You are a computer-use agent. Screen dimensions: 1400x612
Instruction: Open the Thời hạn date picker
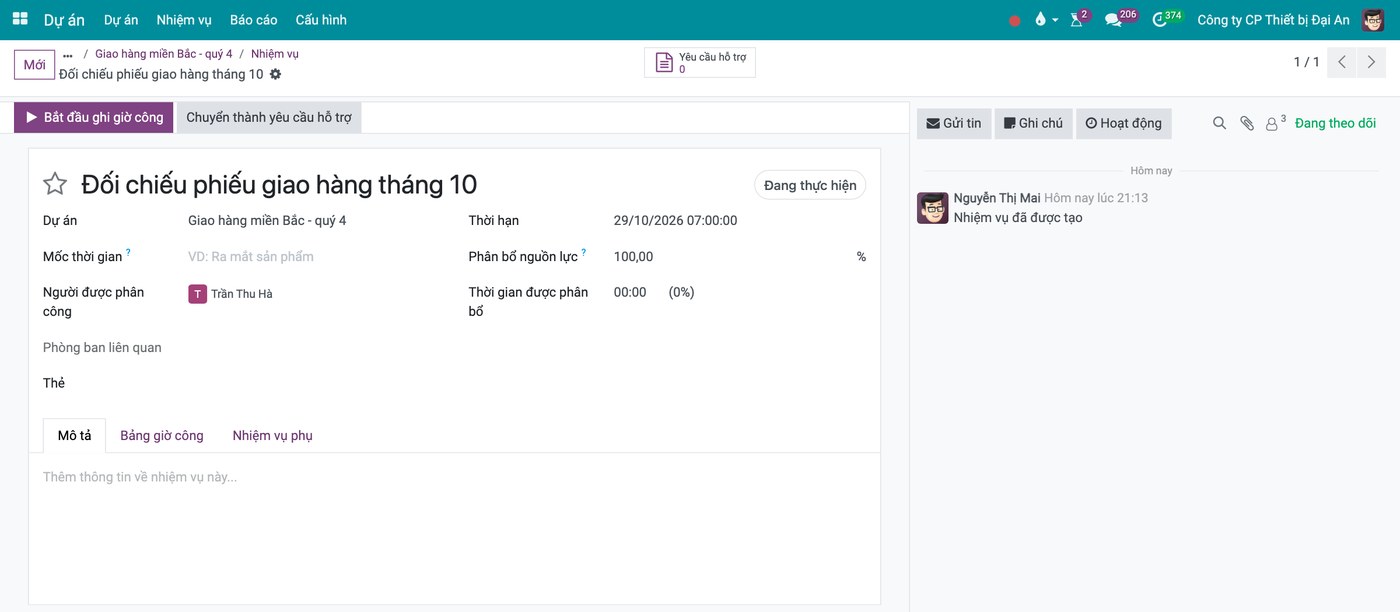(x=740, y=220)
